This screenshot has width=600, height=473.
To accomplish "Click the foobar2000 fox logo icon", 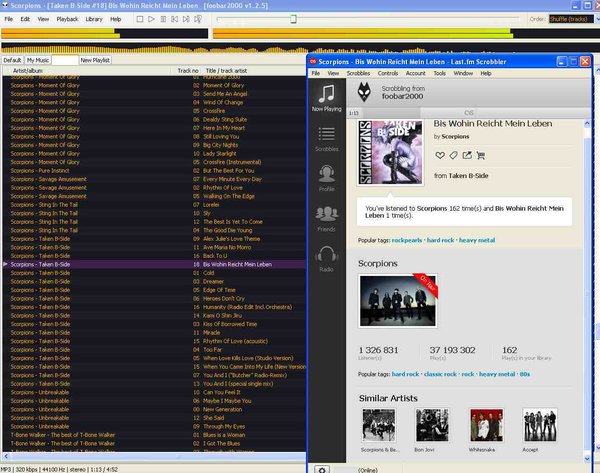I will click(x=364, y=92).
